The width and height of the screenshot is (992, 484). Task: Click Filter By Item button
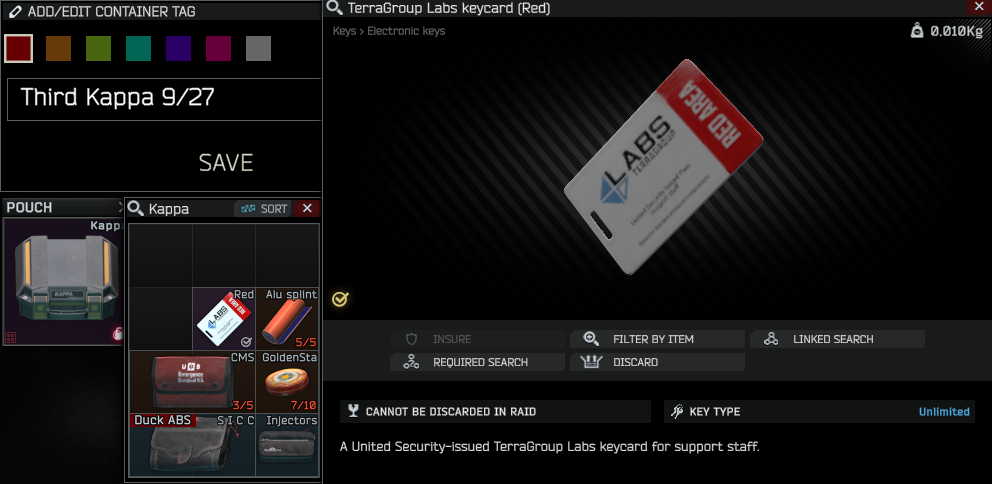click(657, 339)
